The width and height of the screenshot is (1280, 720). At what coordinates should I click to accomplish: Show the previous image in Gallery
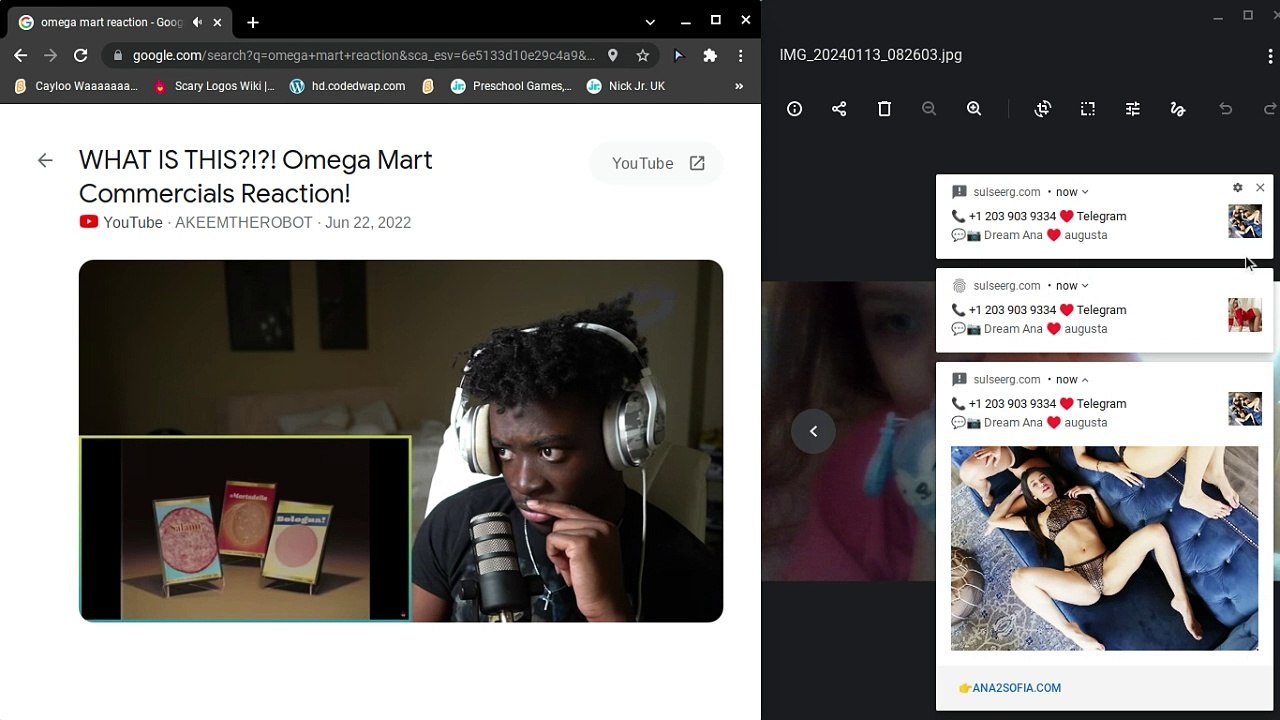813,431
